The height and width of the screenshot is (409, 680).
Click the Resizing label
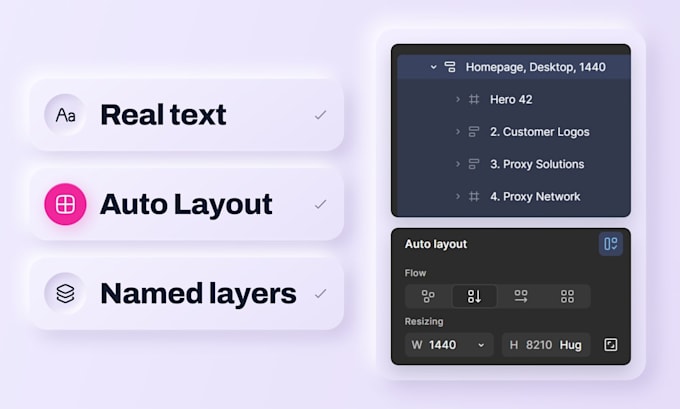click(424, 321)
